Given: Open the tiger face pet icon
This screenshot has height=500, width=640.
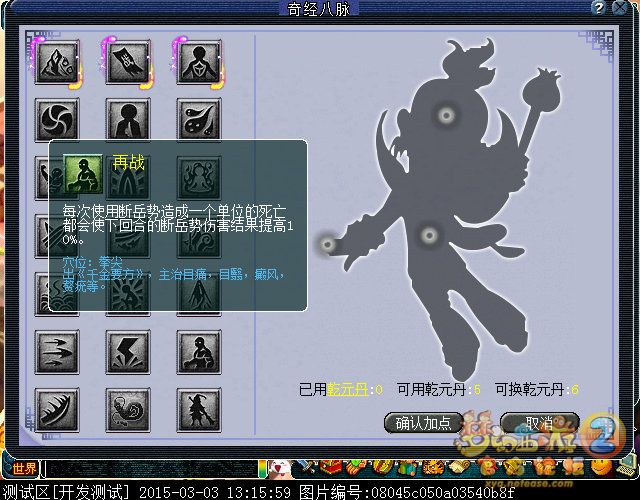Looking at the screenshot, I should click(432, 469).
